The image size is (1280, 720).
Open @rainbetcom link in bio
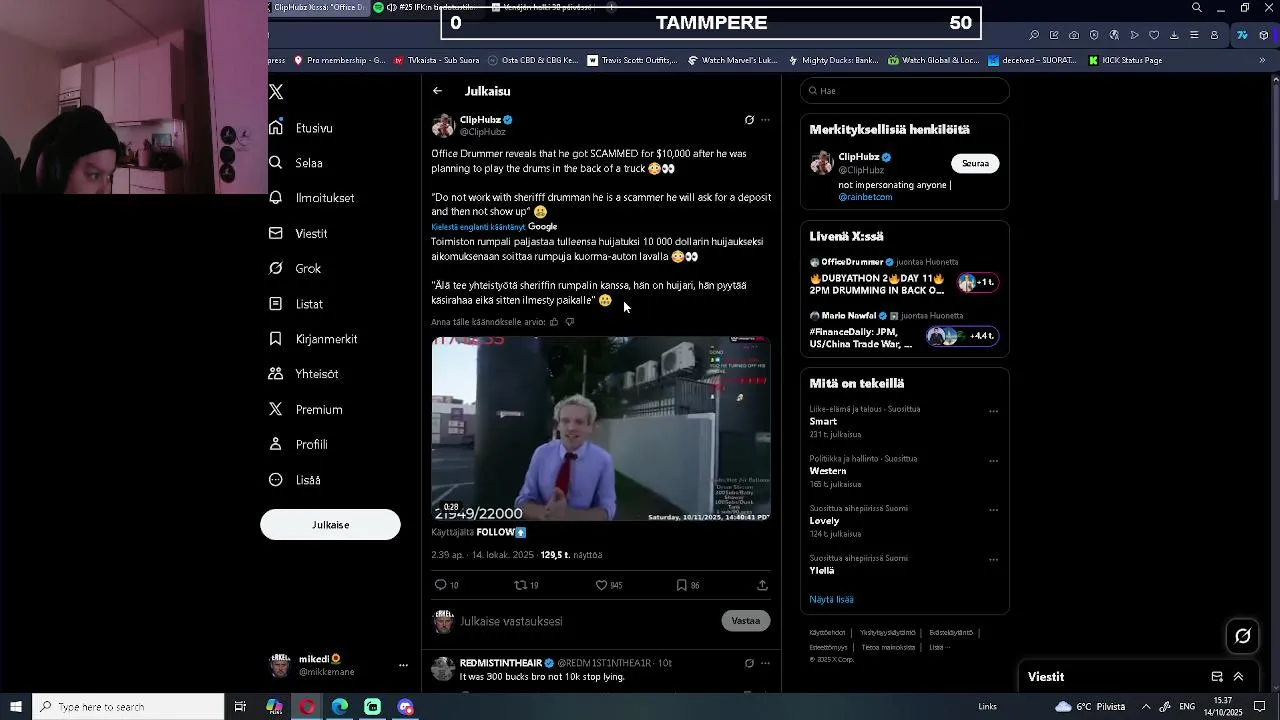click(x=865, y=197)
